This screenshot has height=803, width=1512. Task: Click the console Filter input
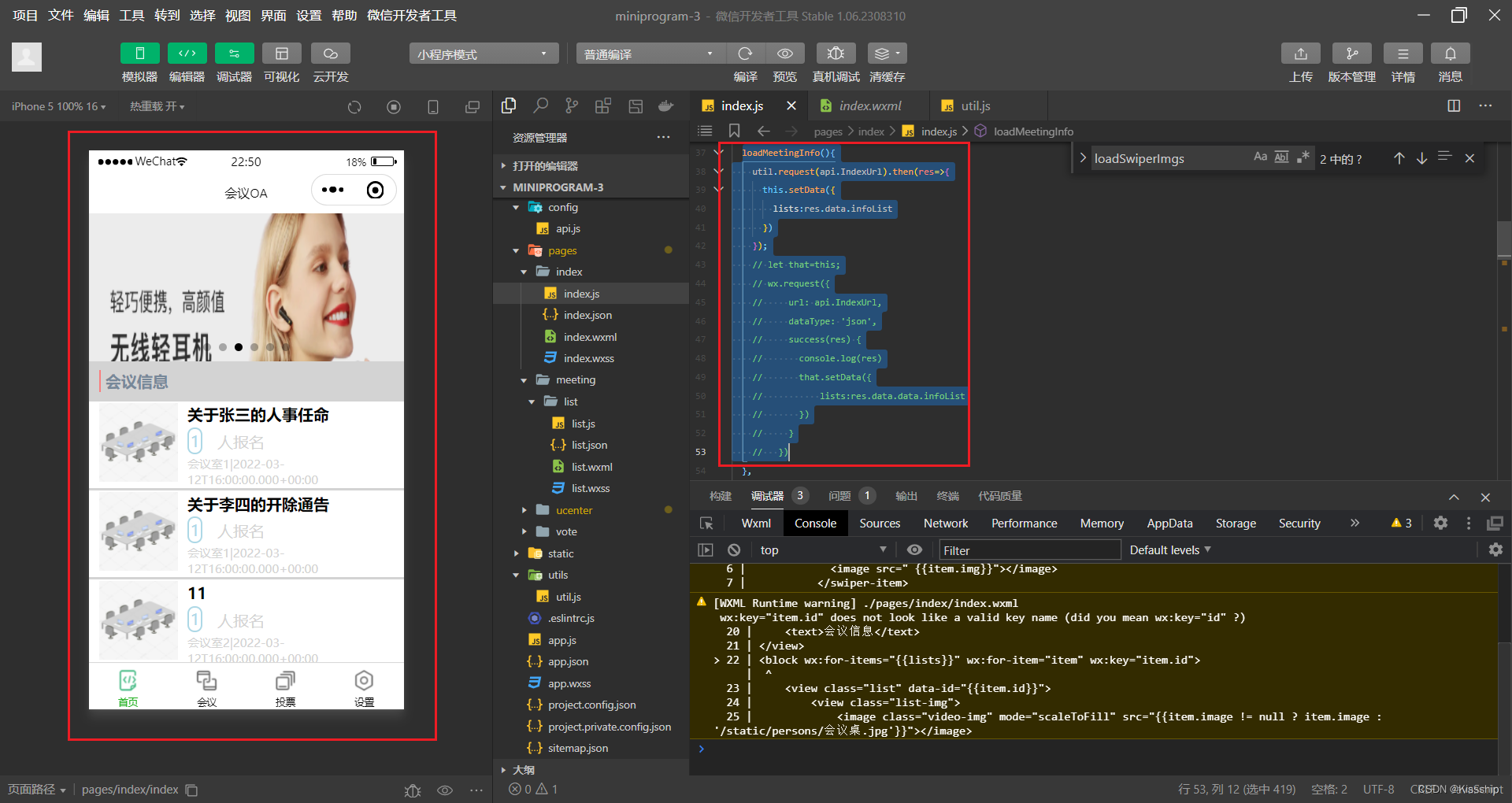coord(1029,550)
